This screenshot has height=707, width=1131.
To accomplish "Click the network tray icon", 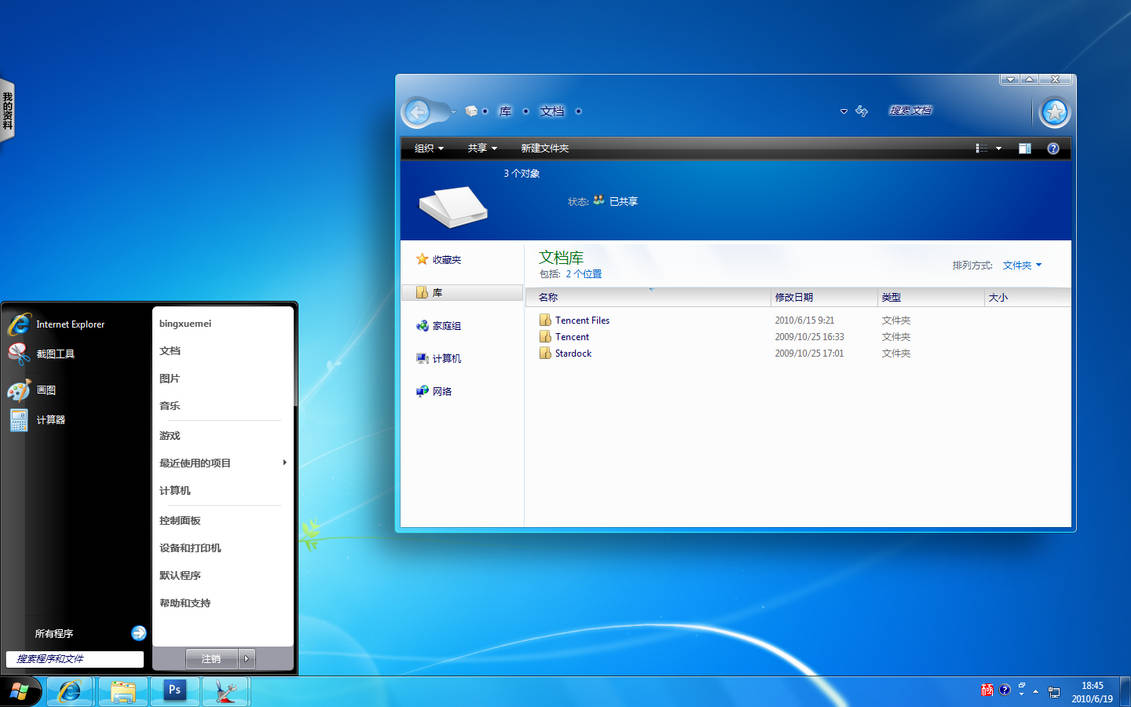I will pos(1054,692).
